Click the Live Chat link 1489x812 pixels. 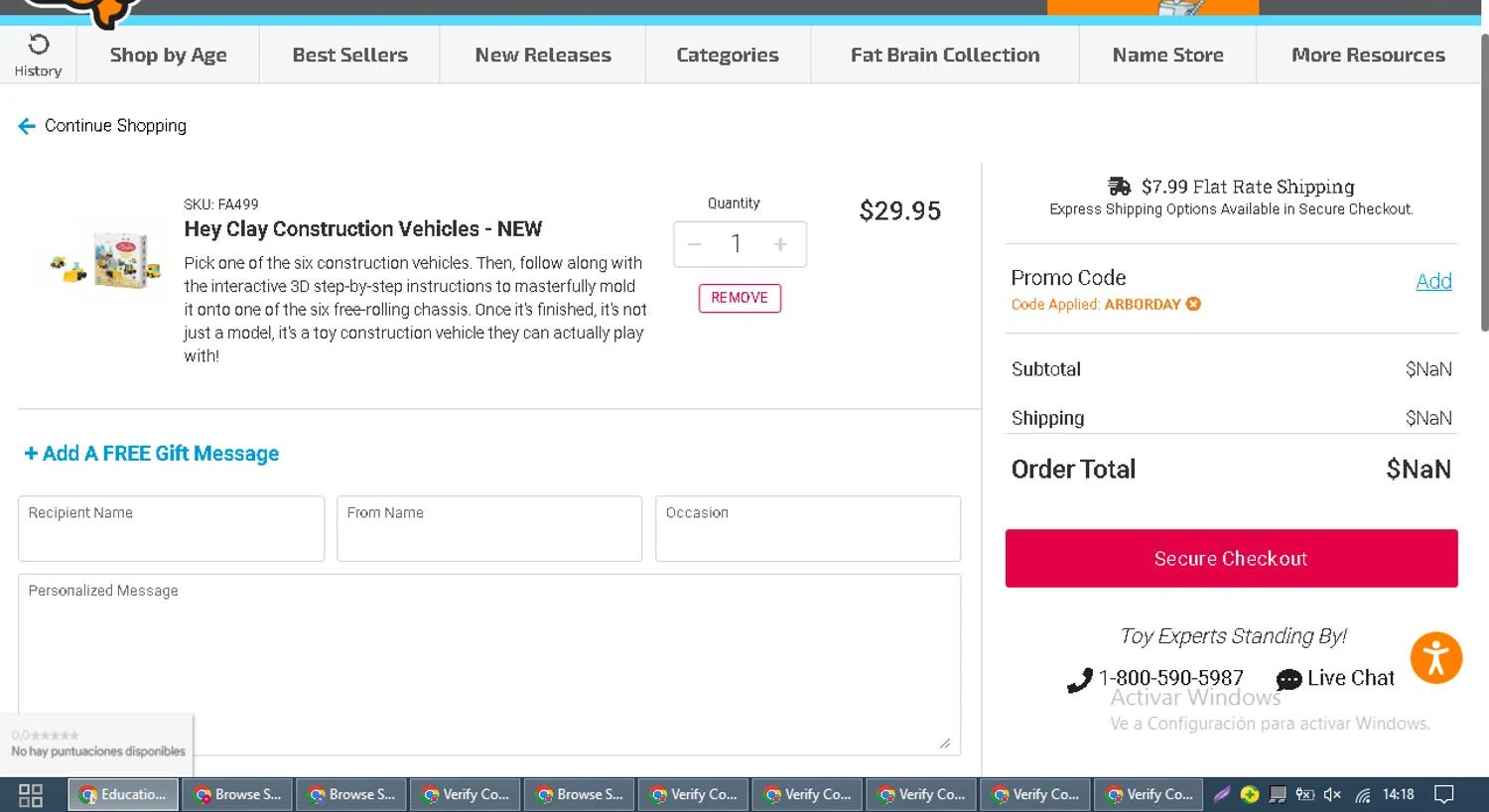click(x=1351, y=678)
